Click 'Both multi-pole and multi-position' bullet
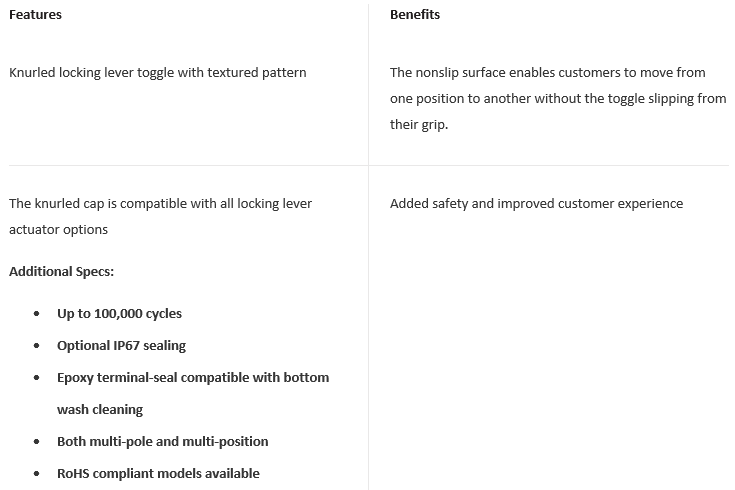 [x=163, y=441]
